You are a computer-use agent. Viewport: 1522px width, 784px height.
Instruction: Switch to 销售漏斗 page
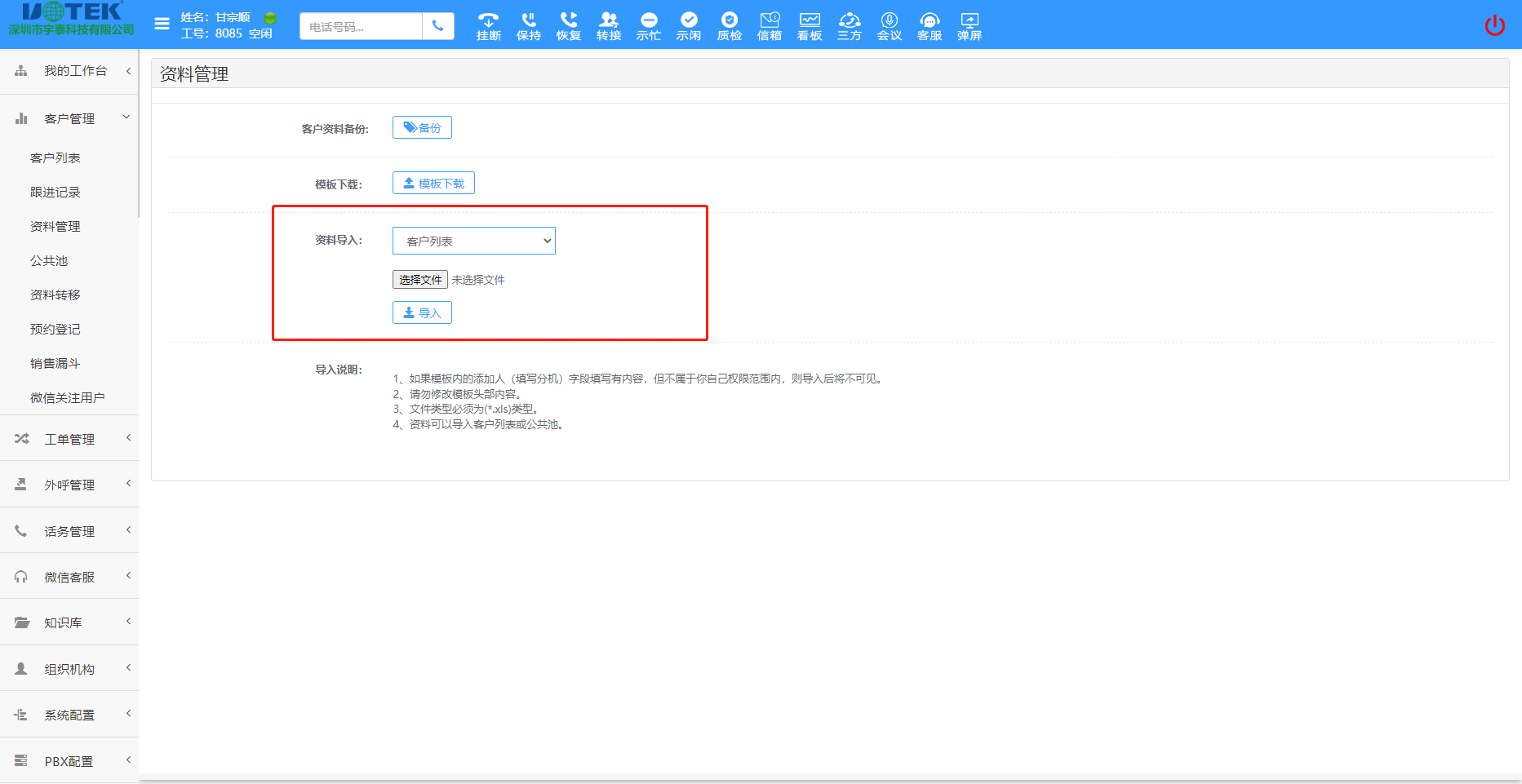coord(55,363)
